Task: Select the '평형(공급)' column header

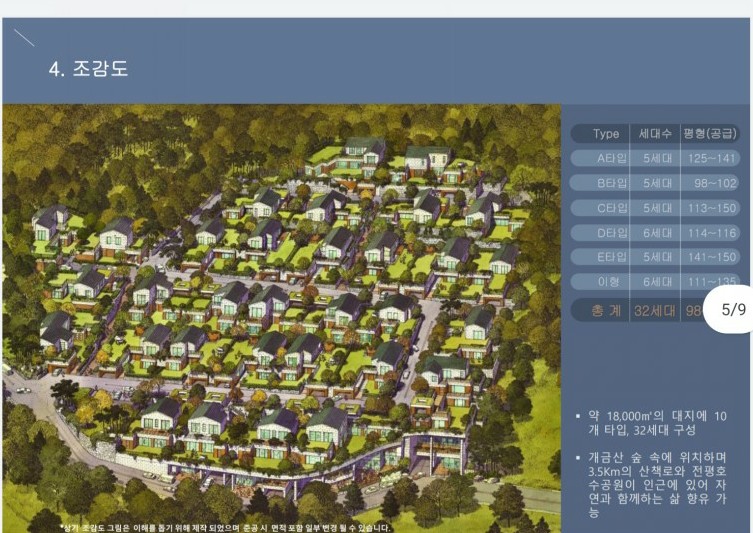Action: point(710,133)
